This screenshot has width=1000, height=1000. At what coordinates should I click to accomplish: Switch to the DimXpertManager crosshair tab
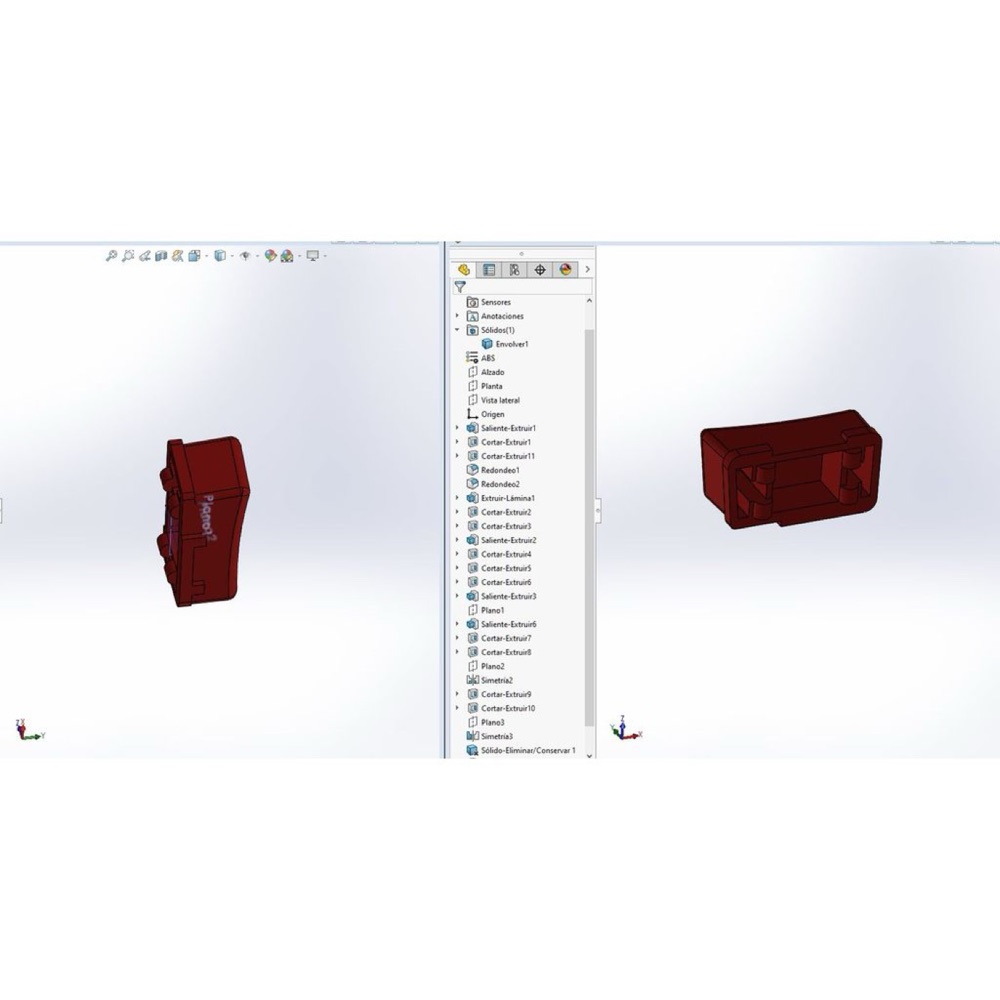[x=540, y=270]
